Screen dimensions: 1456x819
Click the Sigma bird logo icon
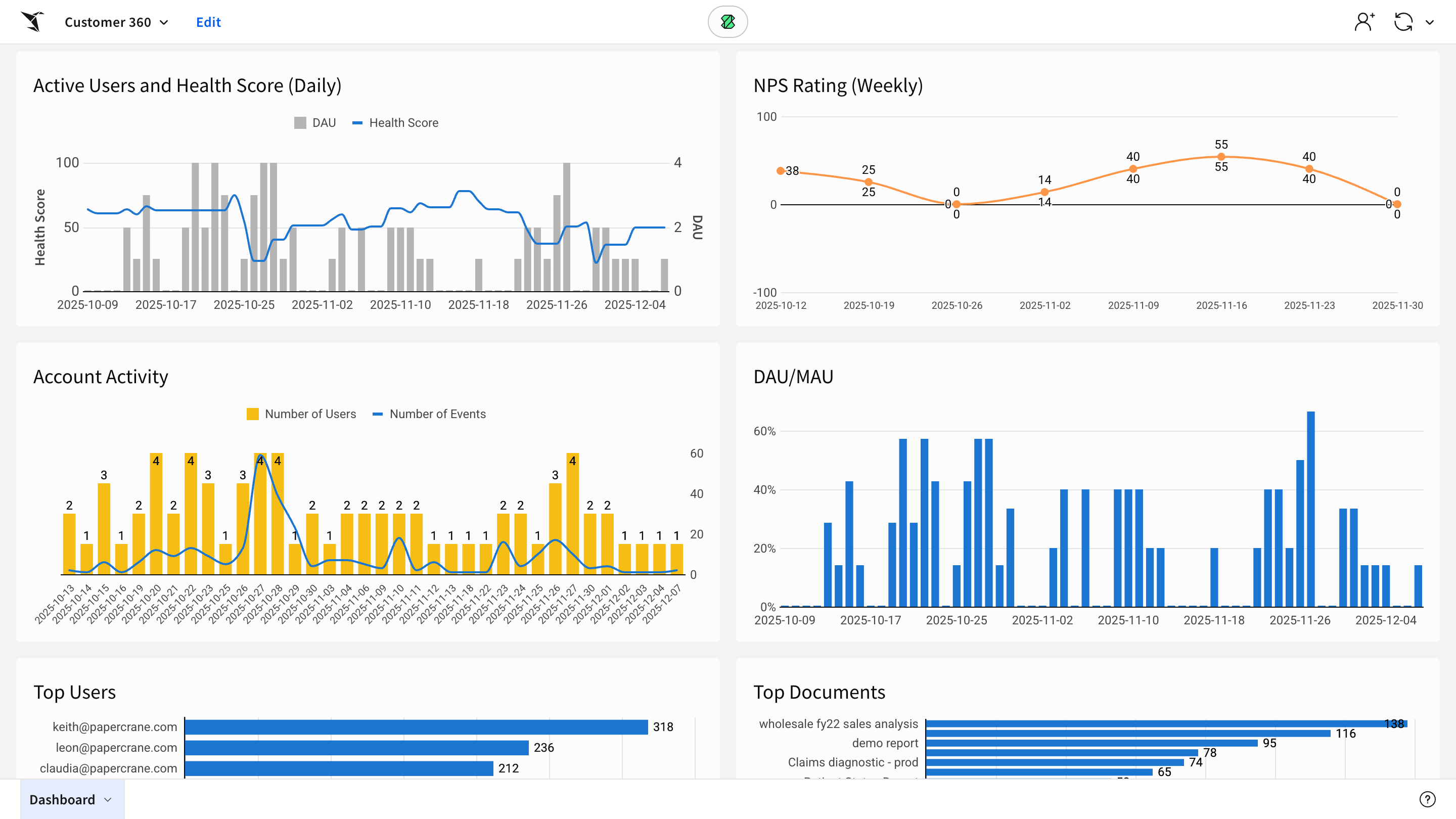[32, 21]
